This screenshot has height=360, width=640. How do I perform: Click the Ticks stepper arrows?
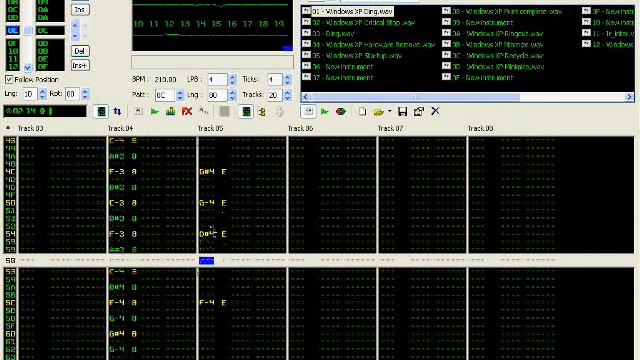click(287, 80)
